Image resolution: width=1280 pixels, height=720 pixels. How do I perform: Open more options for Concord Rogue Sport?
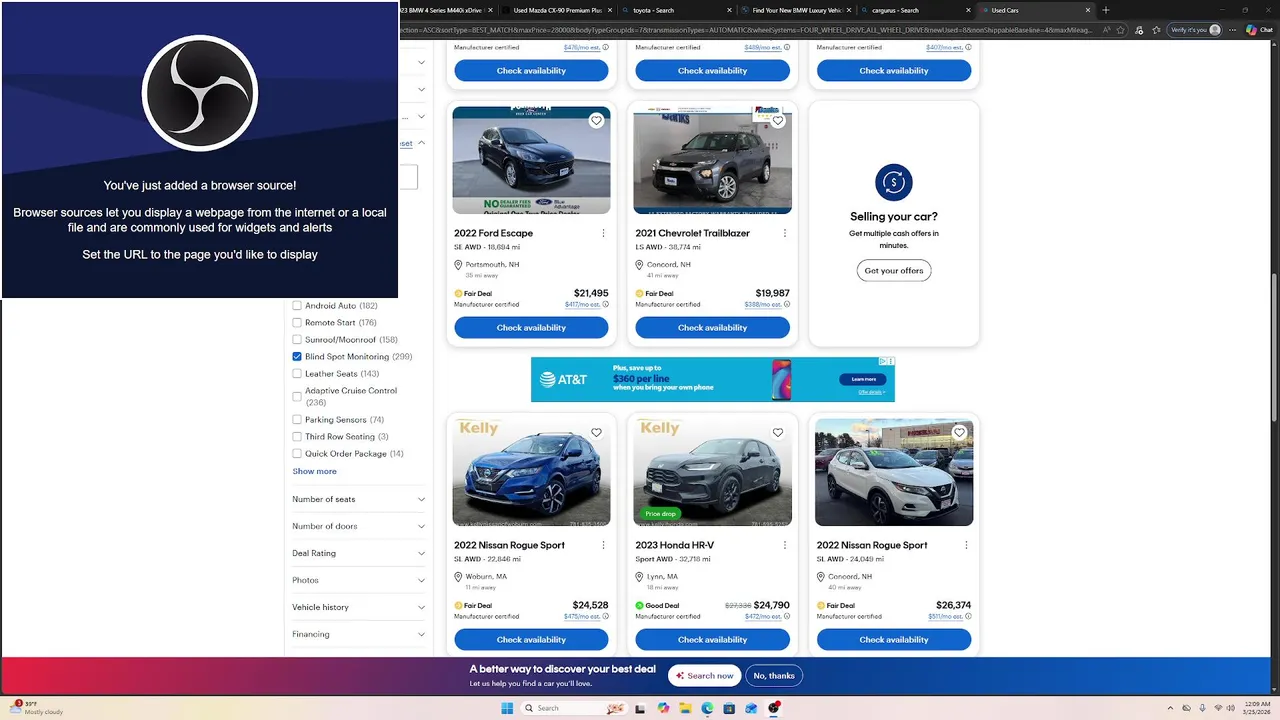pyautogui.click(x=966, y=545)
